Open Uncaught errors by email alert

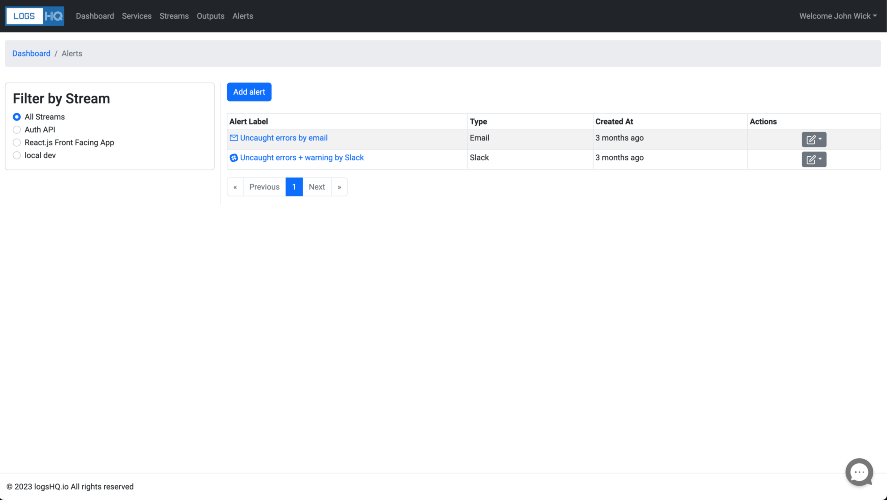click(x=284, y=138)
